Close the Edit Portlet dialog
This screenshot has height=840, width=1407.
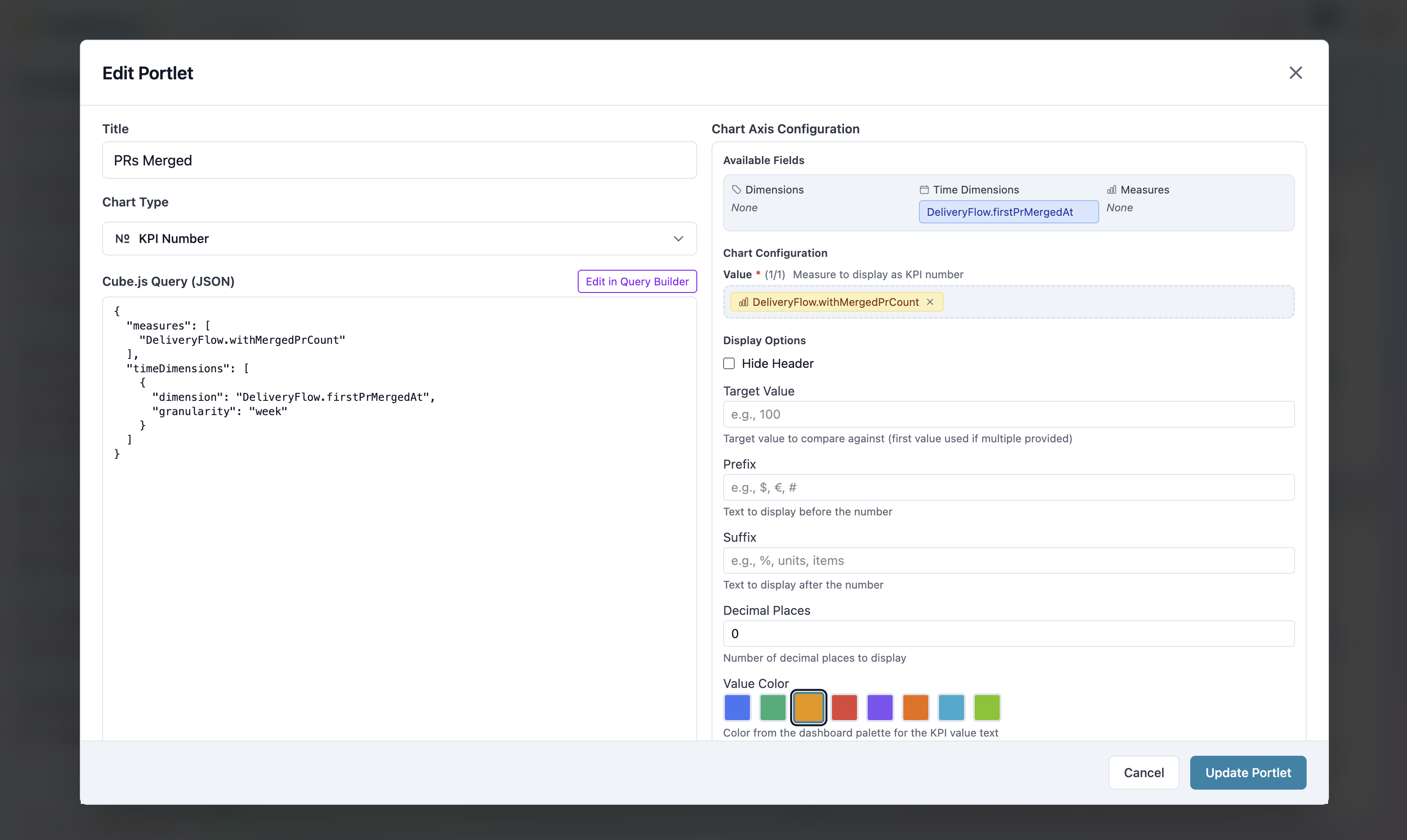pyautogui.click(x=1295, y=73)
